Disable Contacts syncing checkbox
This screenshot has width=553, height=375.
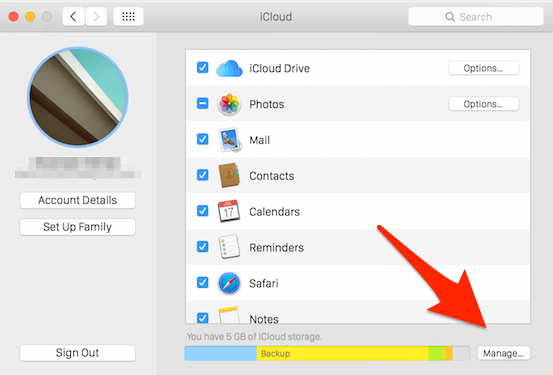pos(202,175)
